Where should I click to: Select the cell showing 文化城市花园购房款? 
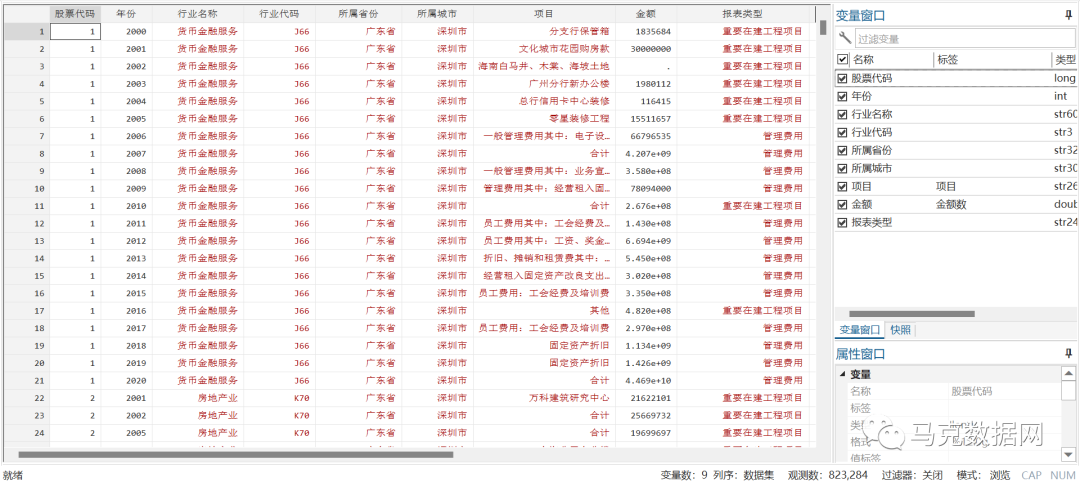pos(544,49)
